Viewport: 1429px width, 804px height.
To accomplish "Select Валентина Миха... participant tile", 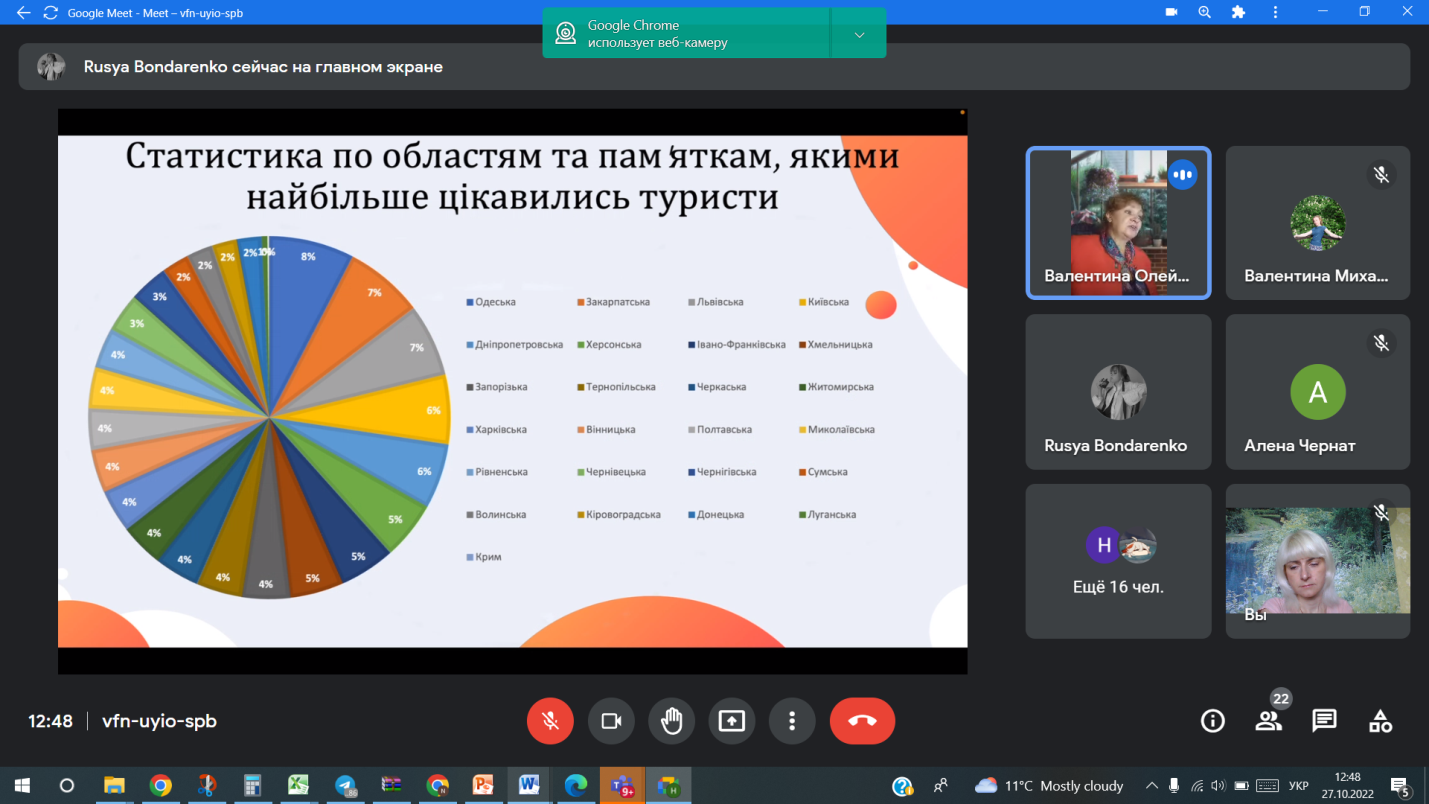I will [x=1318, y=223].
